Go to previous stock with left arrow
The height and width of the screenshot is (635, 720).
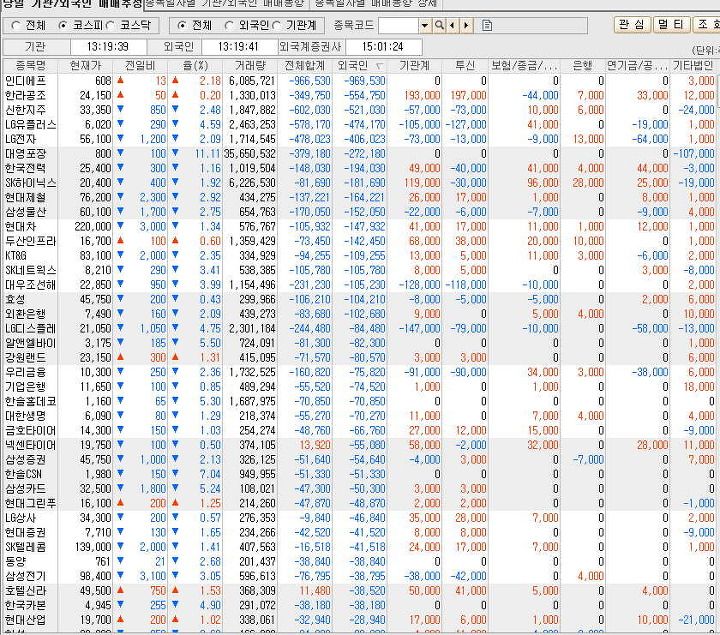click(452, 25)
